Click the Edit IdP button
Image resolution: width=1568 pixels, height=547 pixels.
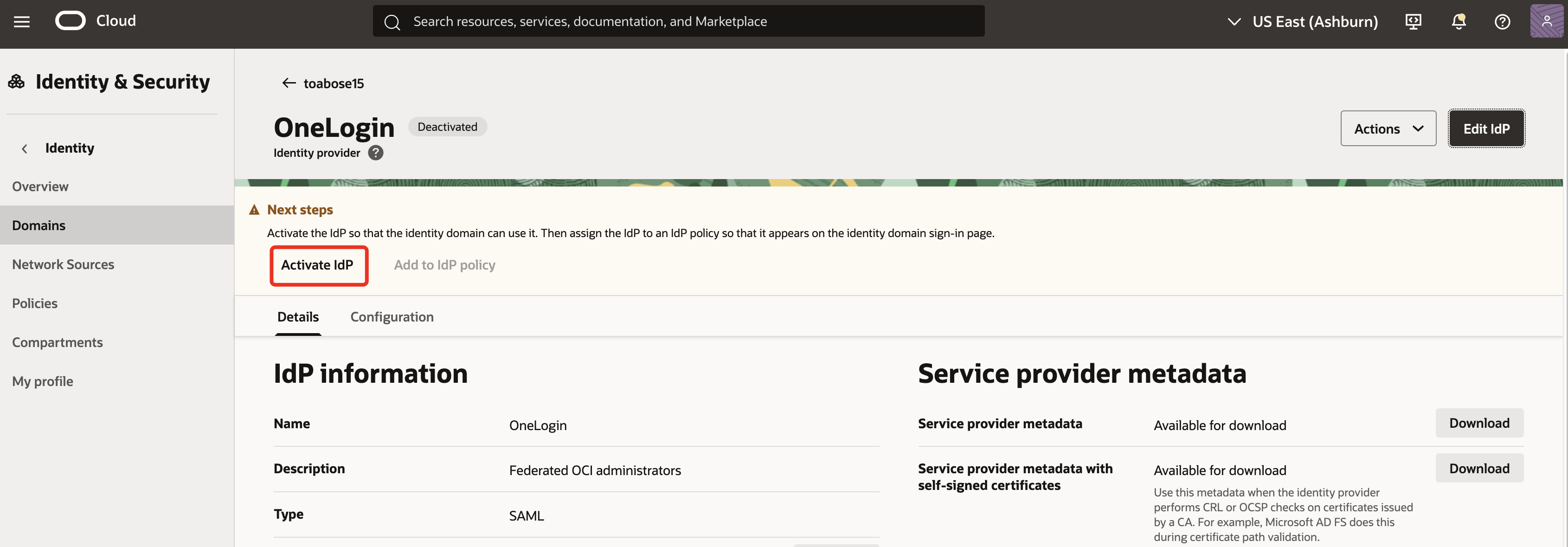point(1486,129)
